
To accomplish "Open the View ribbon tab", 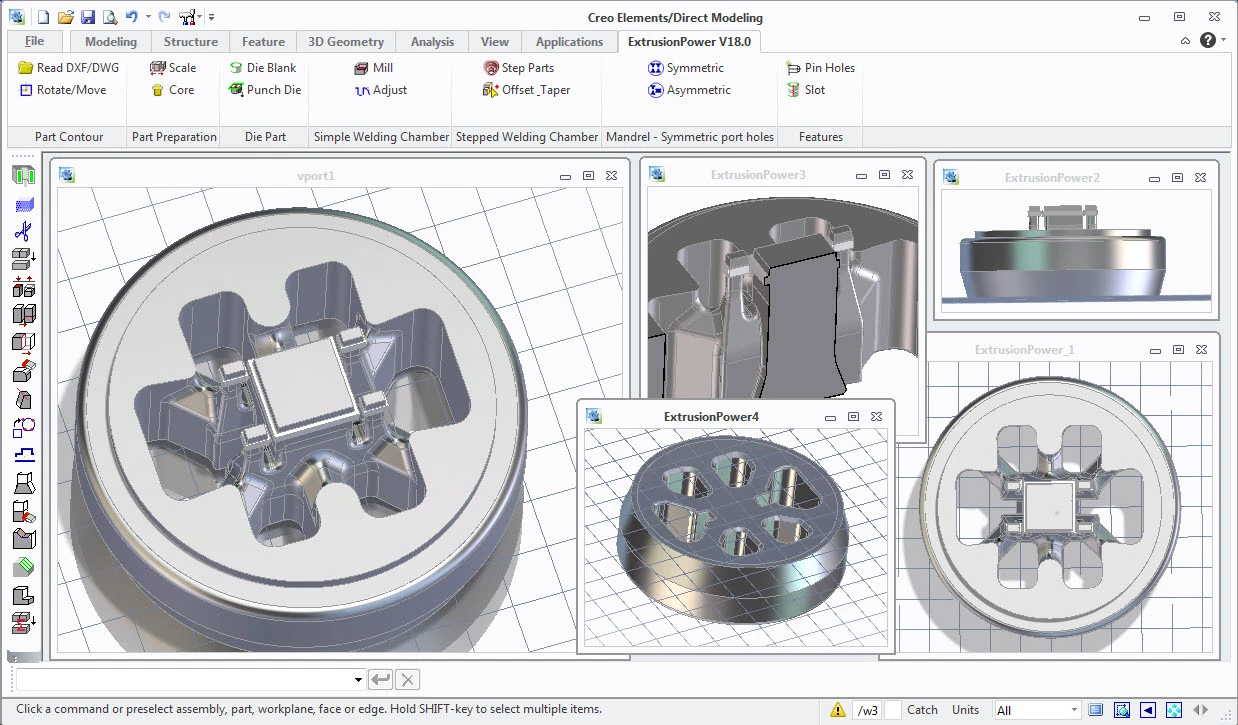I will [x=495, y=42].
